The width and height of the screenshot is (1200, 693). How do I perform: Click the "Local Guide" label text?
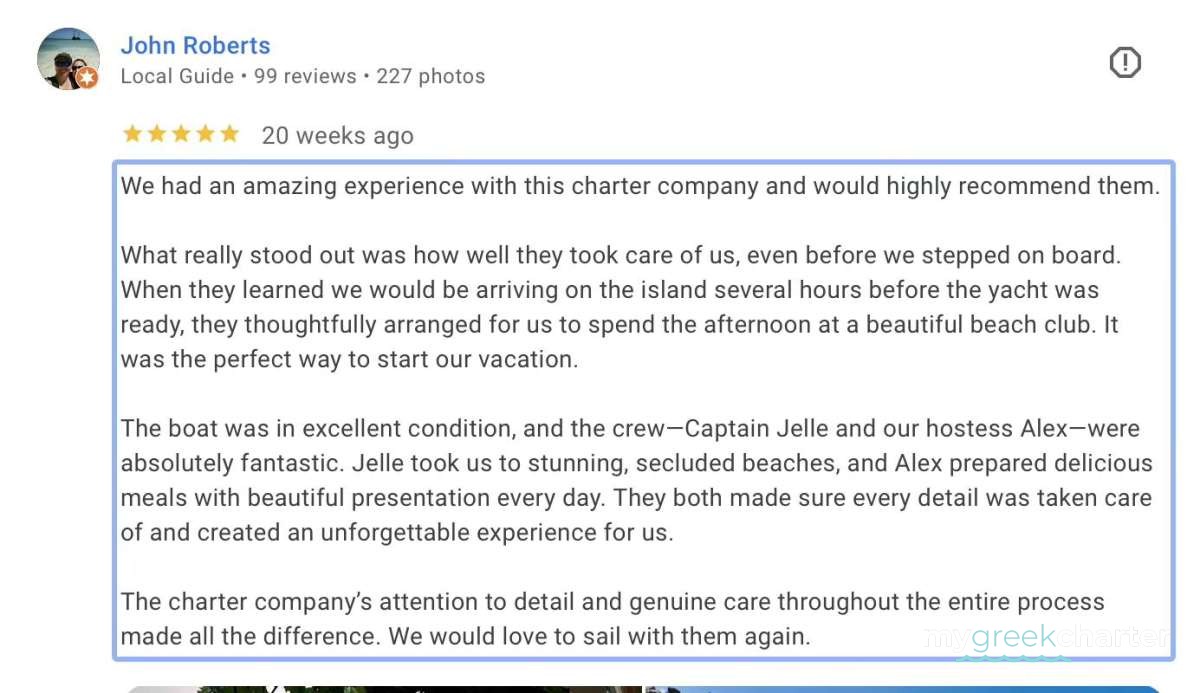[x=177, y=76]
